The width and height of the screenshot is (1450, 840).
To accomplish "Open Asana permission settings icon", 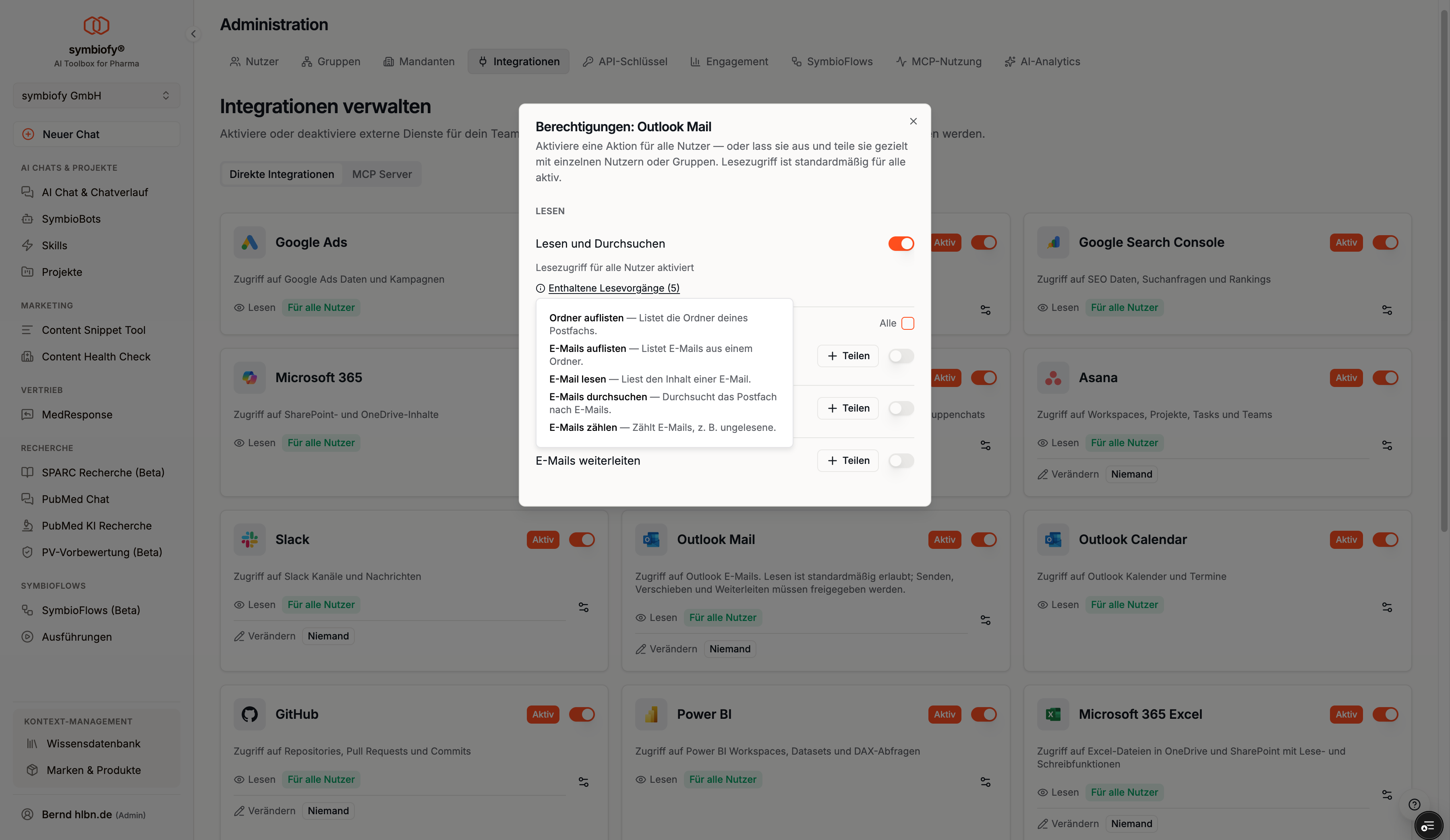I will point(1387,445).
